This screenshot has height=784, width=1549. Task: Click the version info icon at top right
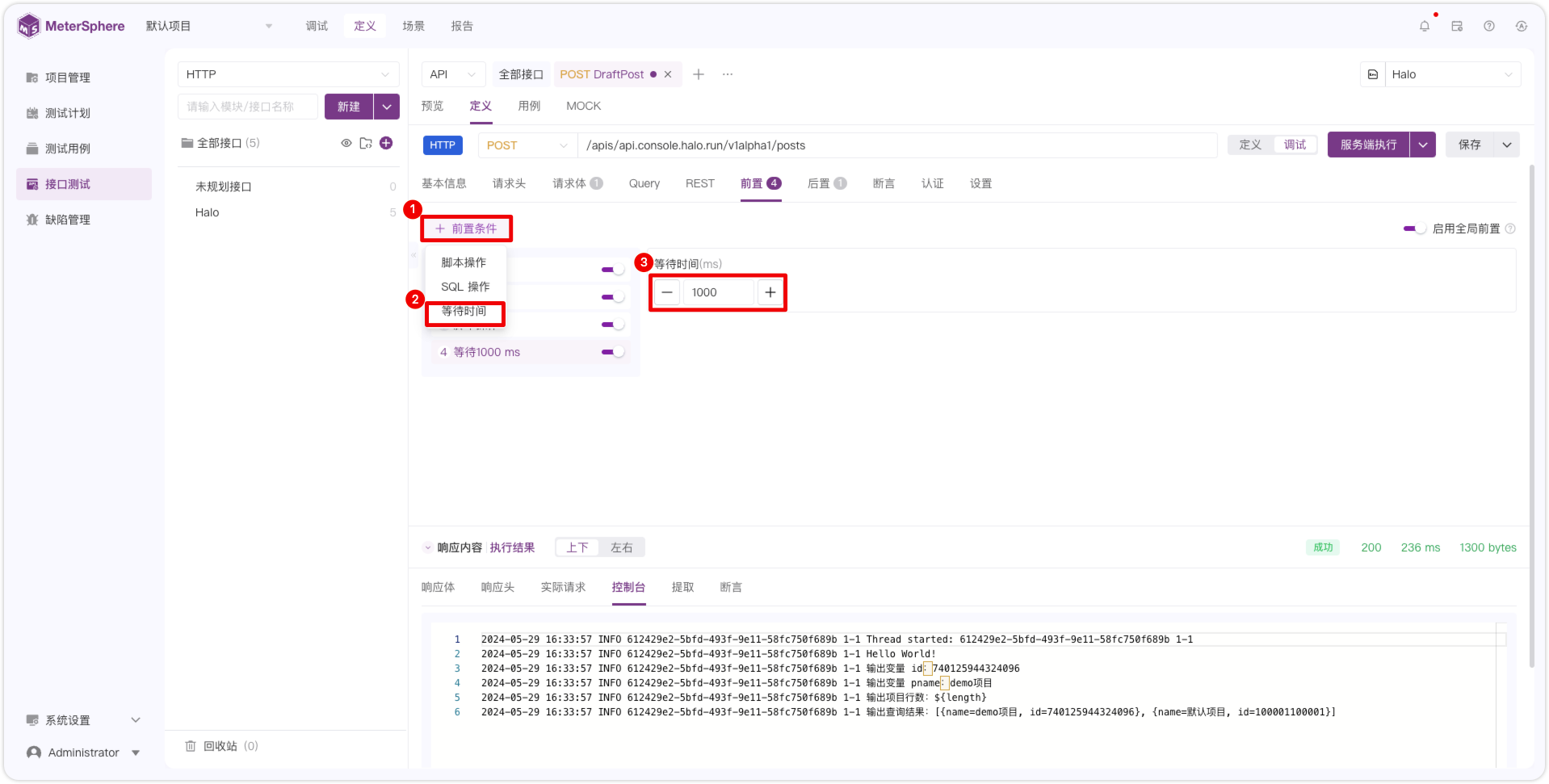[x=1522, y=26]
